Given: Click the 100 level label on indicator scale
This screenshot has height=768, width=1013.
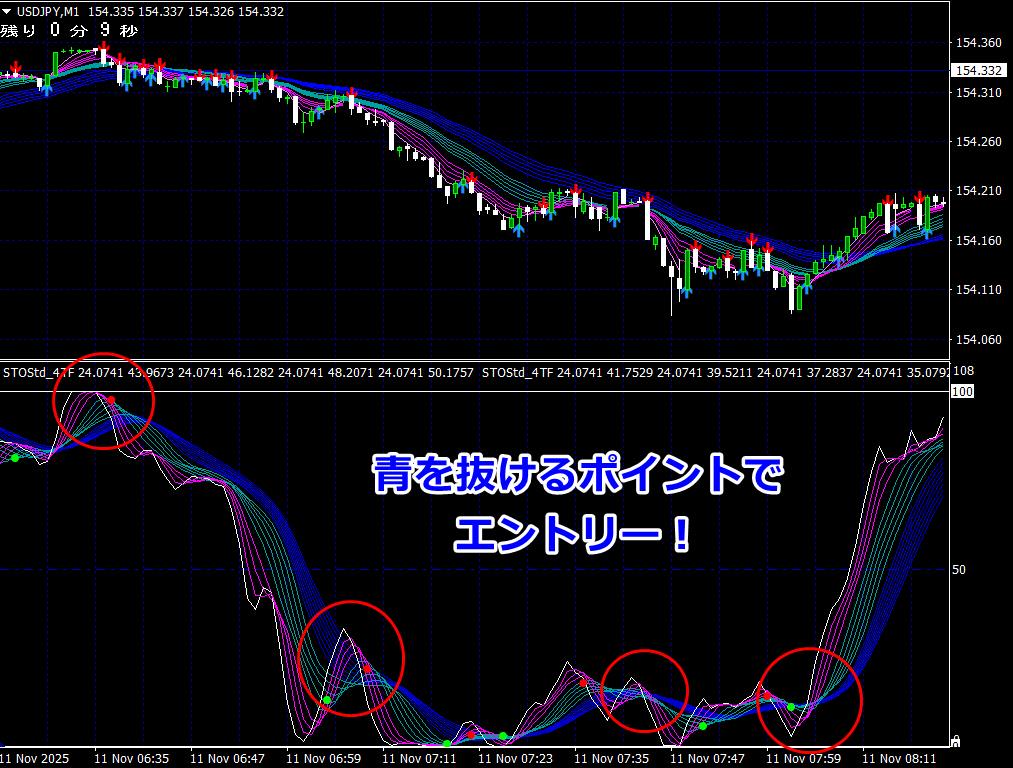Looking at the screenshot, I should 962,392.
